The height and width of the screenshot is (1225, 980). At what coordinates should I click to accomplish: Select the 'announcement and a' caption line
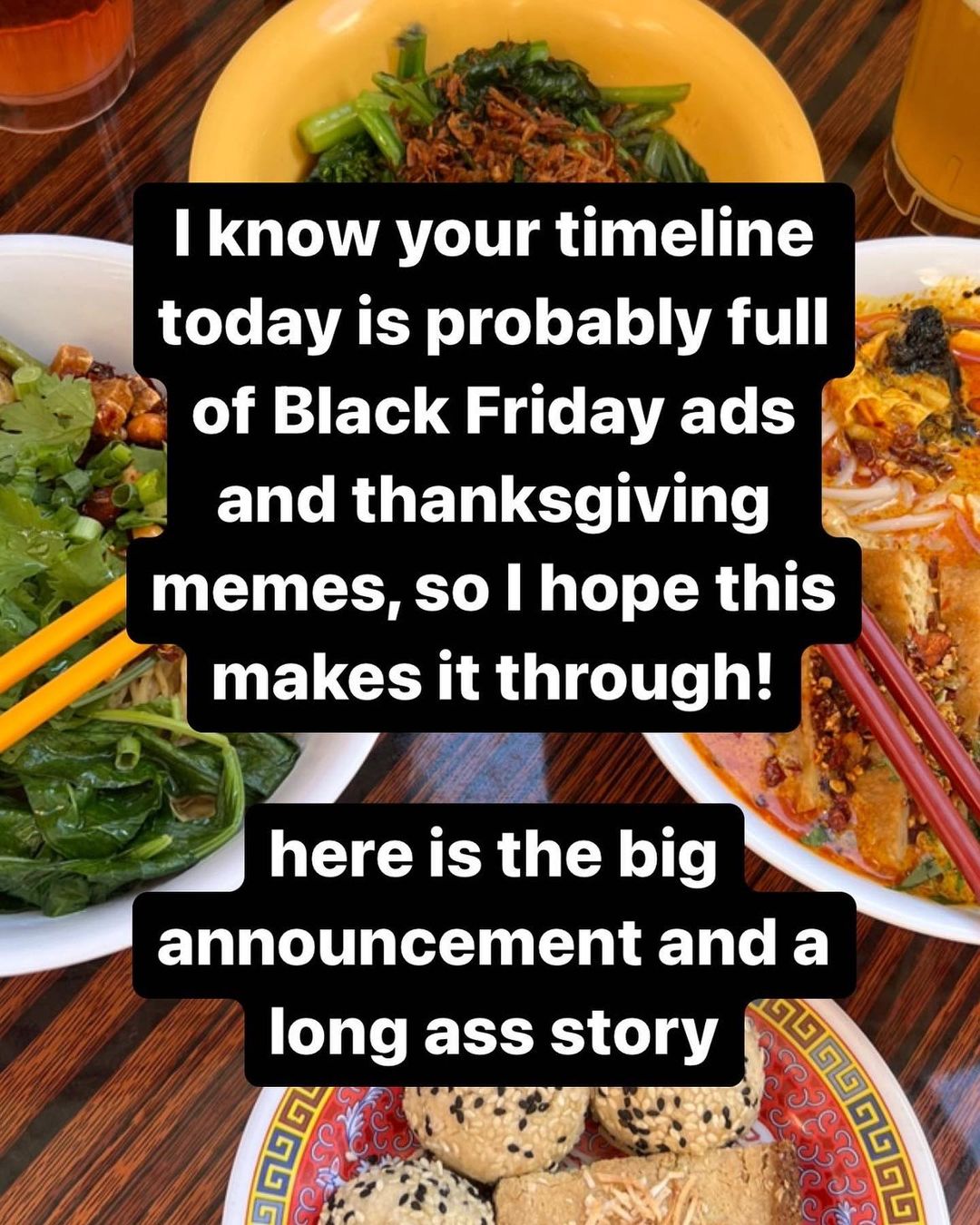(x=495, y=944)
